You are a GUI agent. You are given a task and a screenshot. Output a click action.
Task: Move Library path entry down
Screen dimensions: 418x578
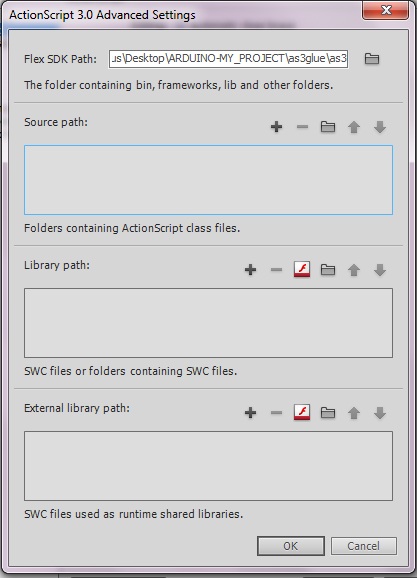pos(380,270)
